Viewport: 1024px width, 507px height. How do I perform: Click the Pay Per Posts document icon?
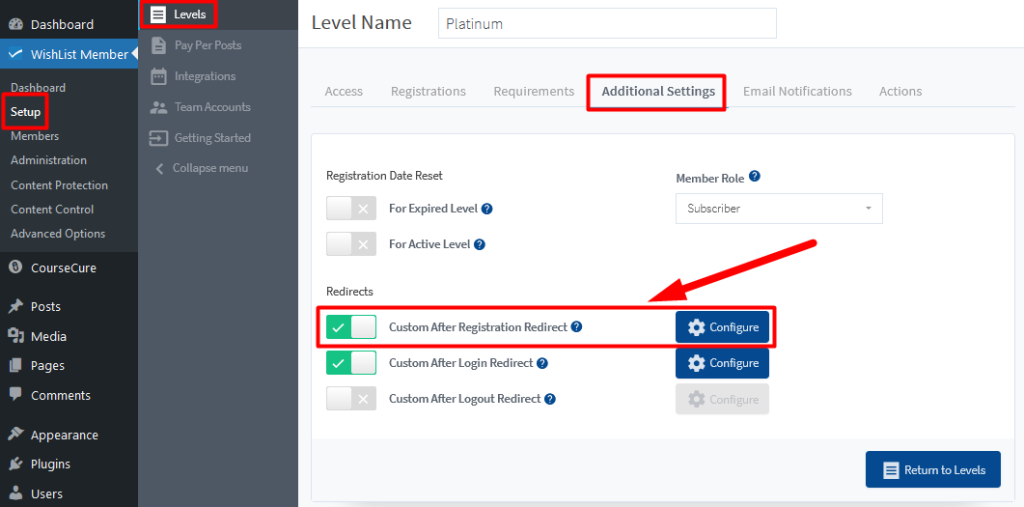[x=158, y=45]
